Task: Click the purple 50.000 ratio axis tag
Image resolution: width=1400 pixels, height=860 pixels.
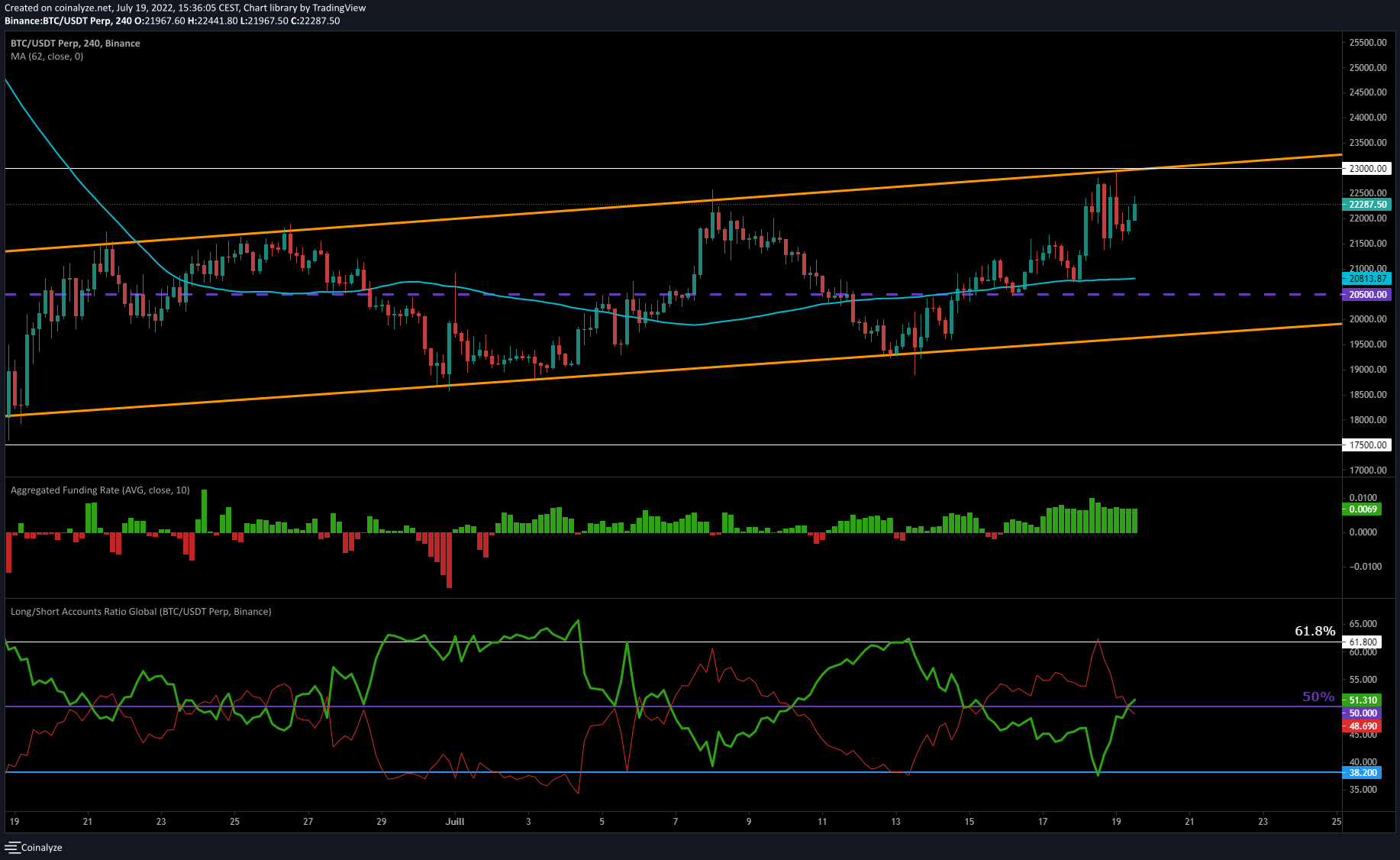Action: 1363,713
